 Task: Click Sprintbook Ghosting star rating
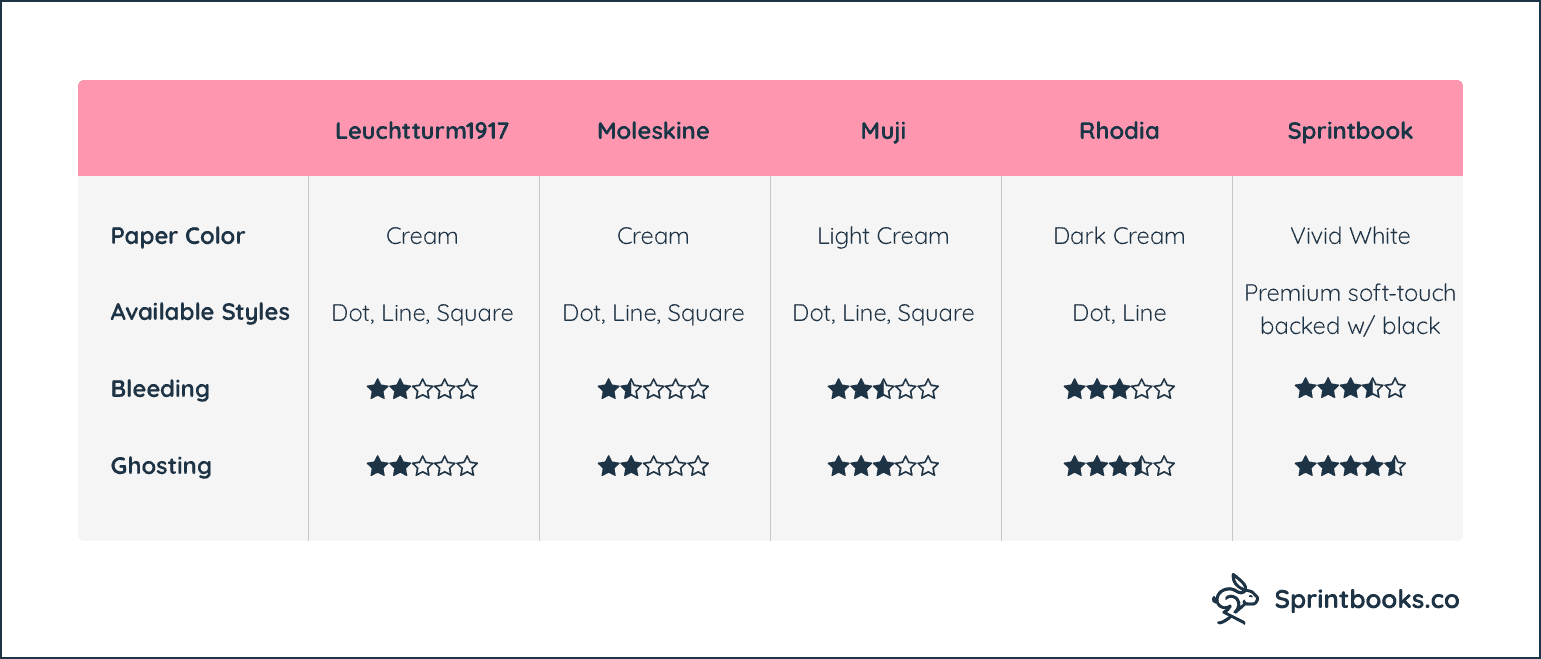coord(1350,466)
